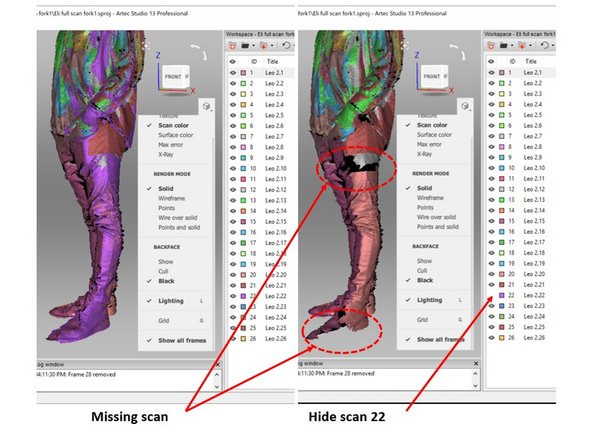Close the left log window
592x444 pixels.
[217, 364]
